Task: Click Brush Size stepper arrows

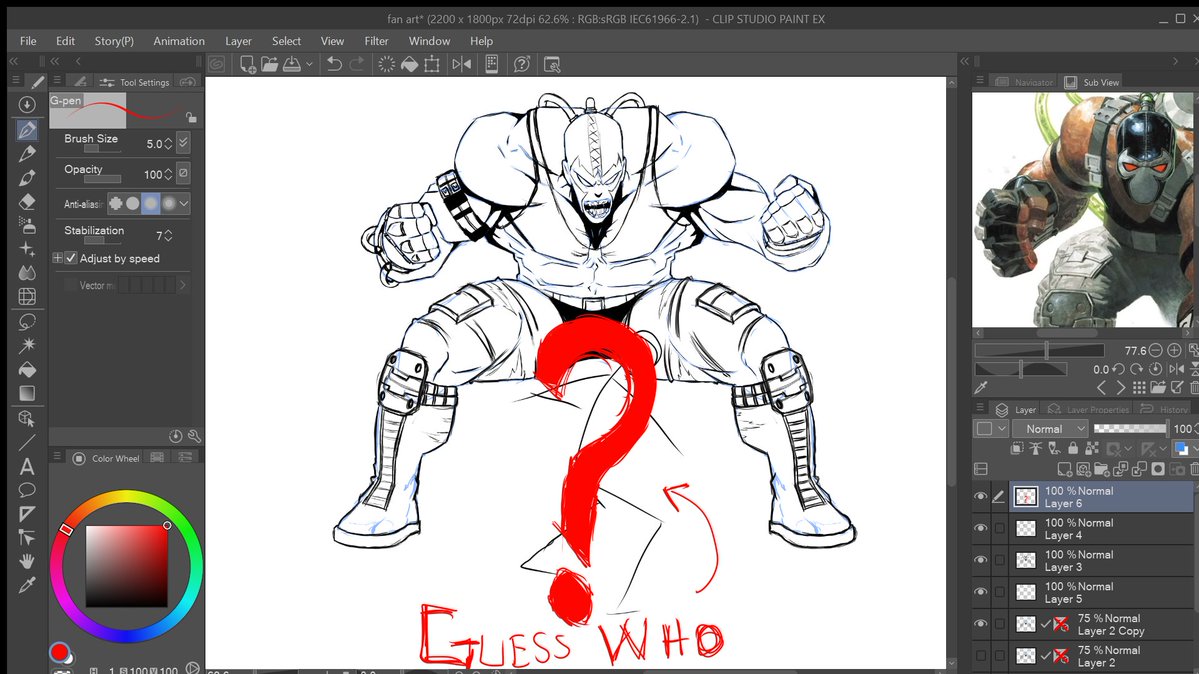Action: tap(168, 143)
